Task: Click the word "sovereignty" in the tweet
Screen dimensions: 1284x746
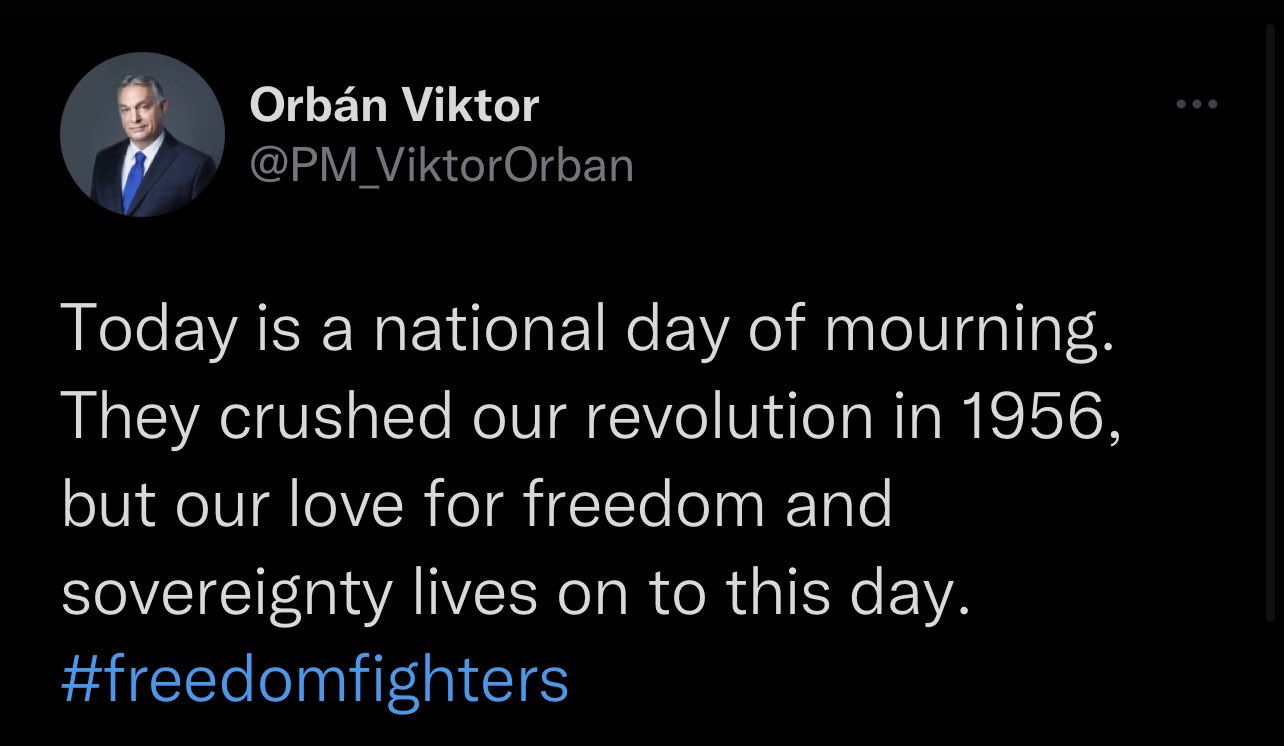Action: pos(226,594)
